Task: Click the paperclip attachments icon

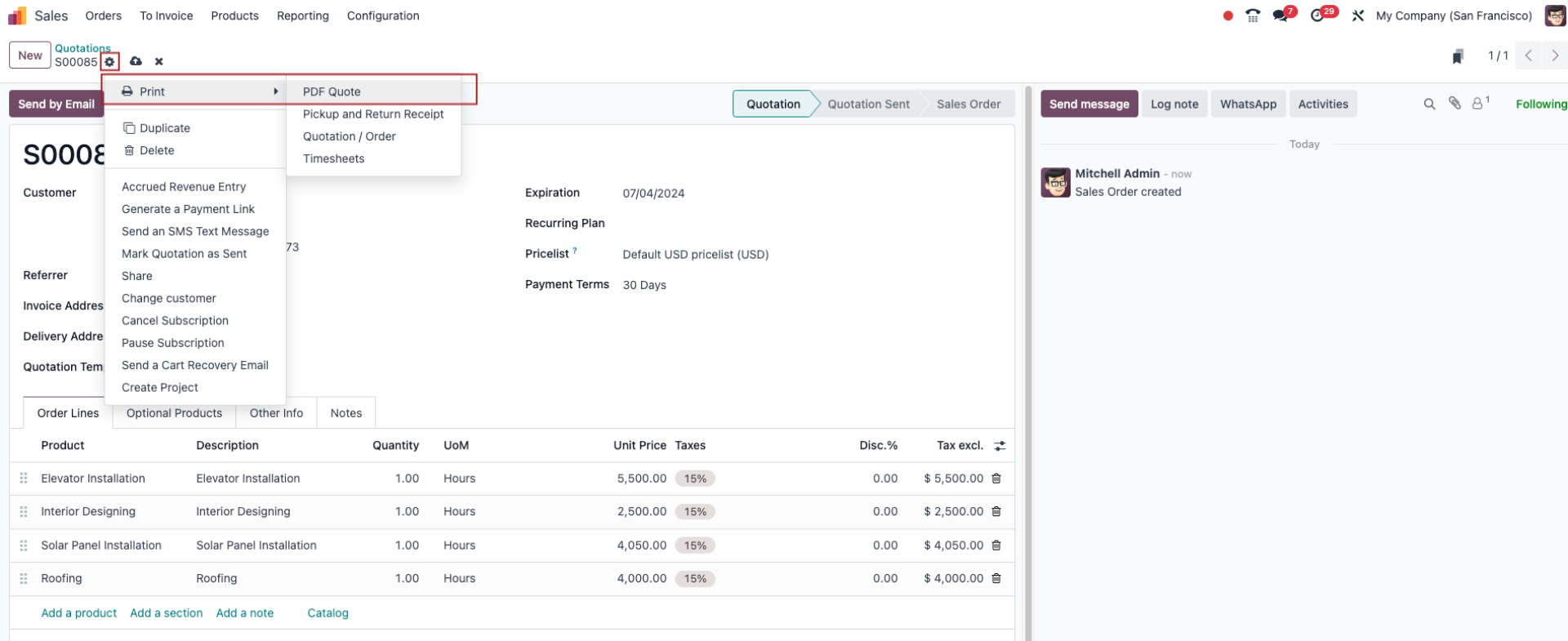Action: (x=1454, y=104)
